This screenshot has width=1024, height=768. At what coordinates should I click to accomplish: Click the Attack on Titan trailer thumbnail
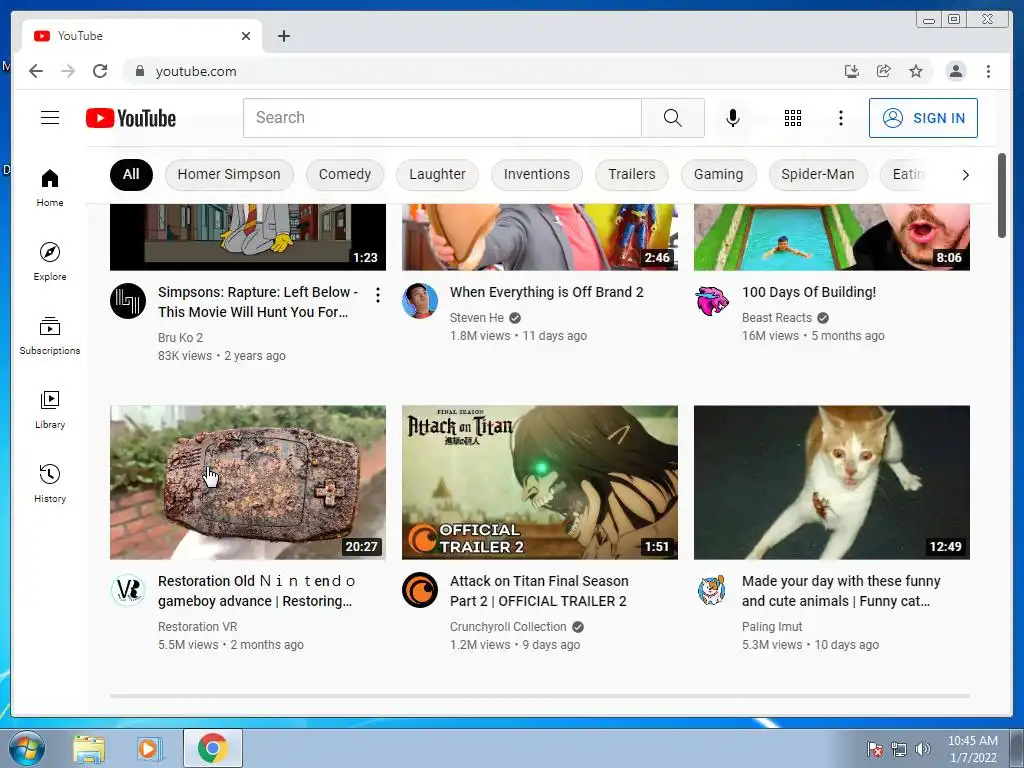[x=539, y=483]
